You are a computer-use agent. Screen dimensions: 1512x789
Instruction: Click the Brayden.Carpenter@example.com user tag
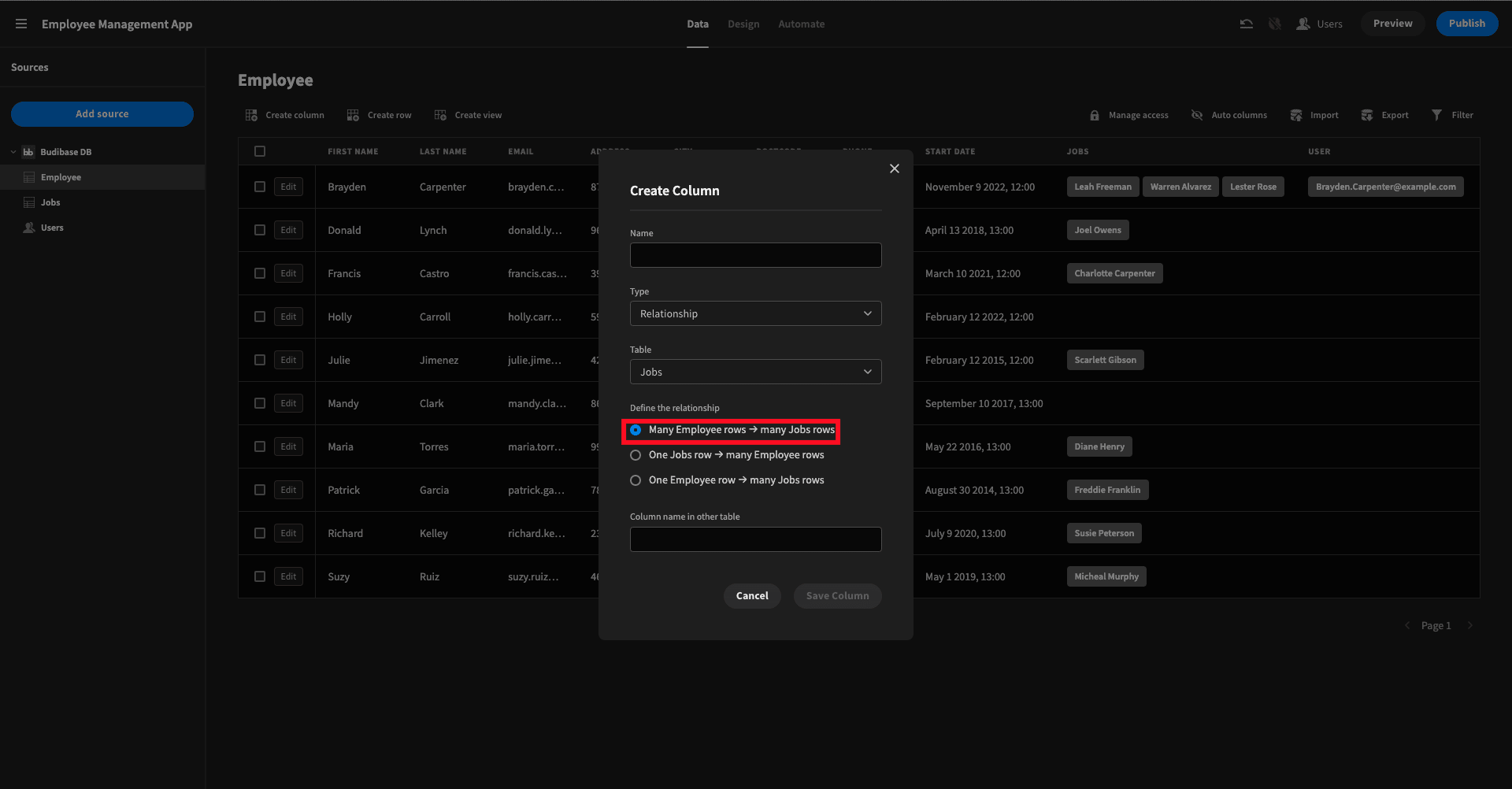1386,187
